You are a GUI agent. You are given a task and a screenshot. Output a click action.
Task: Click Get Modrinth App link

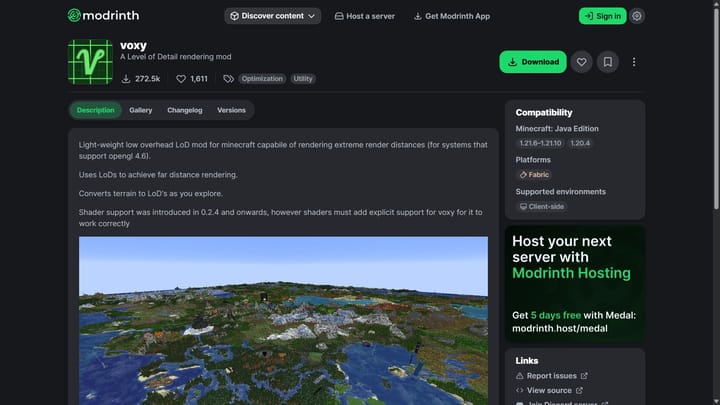[452, 16]
